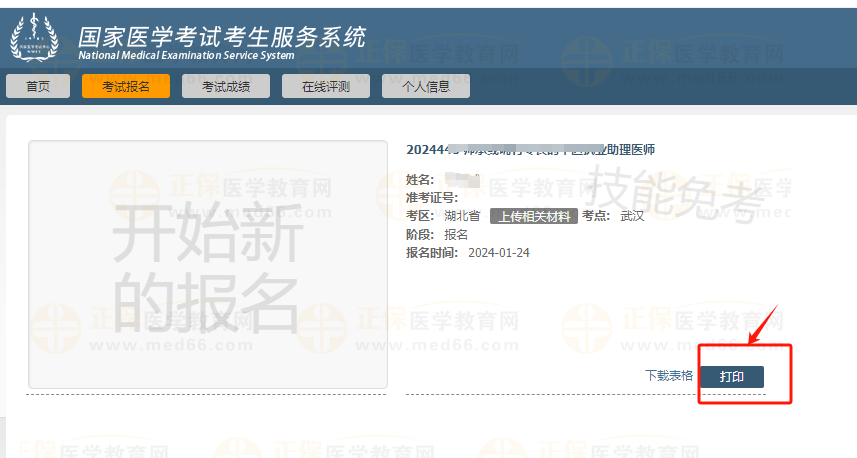
Task: Click the 武汉 exam site value
Action: click(632, 216)
